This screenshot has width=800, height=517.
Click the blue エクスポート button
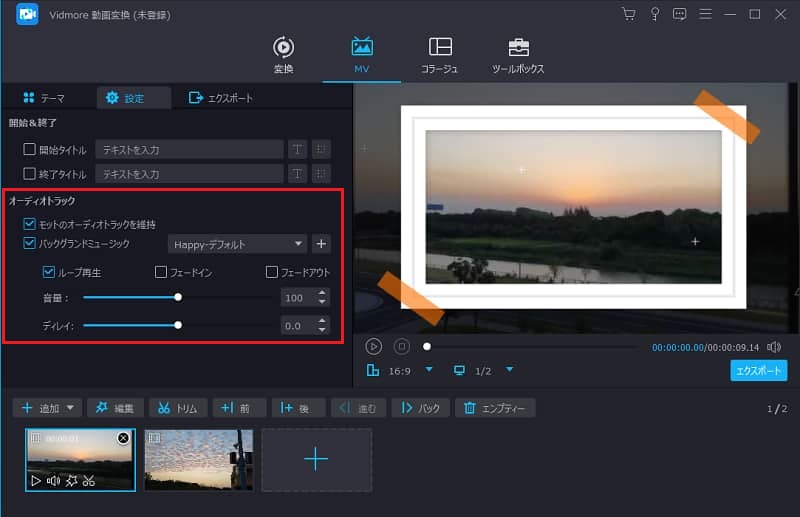tap(758, 370)
